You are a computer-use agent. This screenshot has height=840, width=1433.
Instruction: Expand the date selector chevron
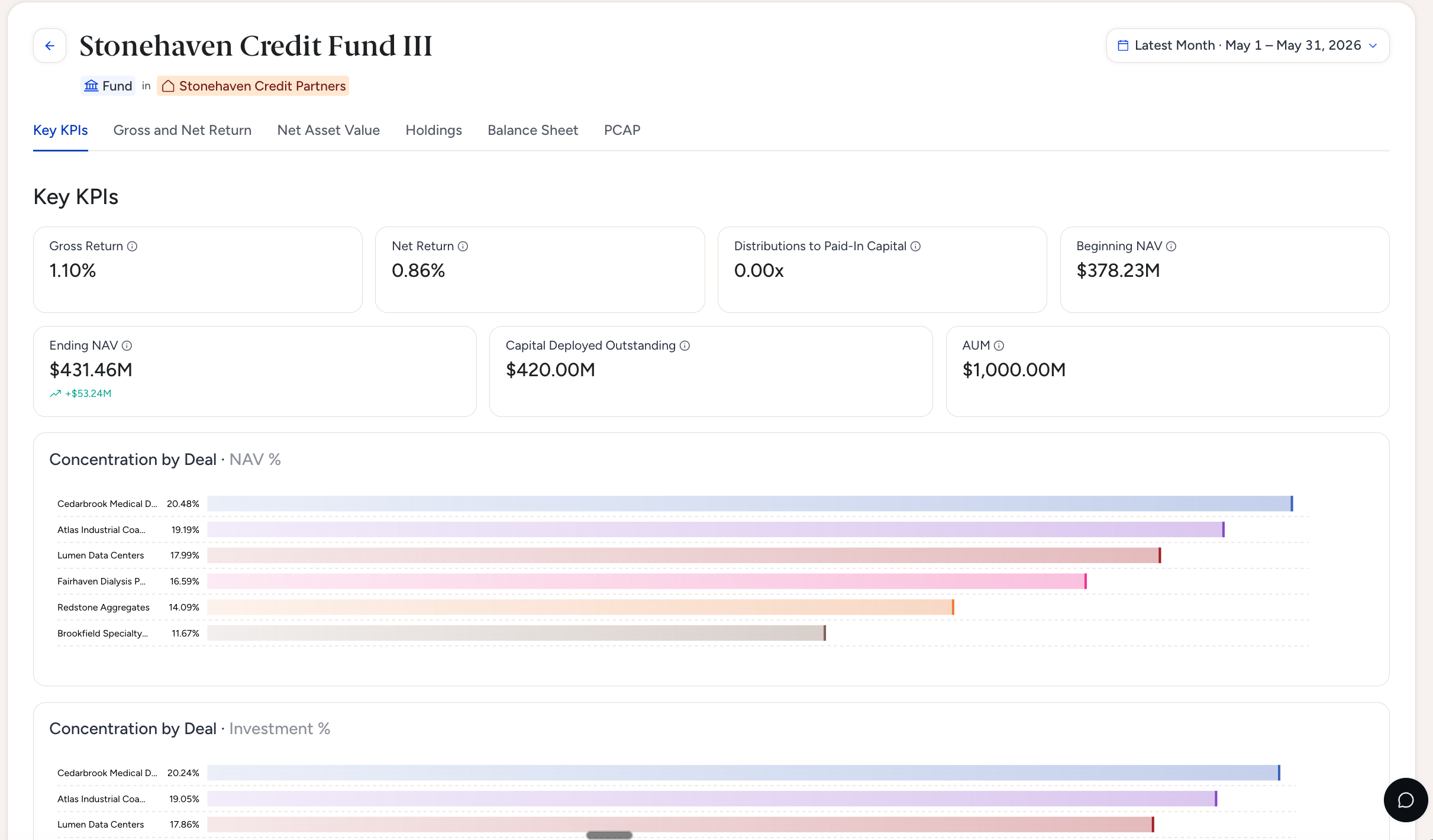[1373, 46]
